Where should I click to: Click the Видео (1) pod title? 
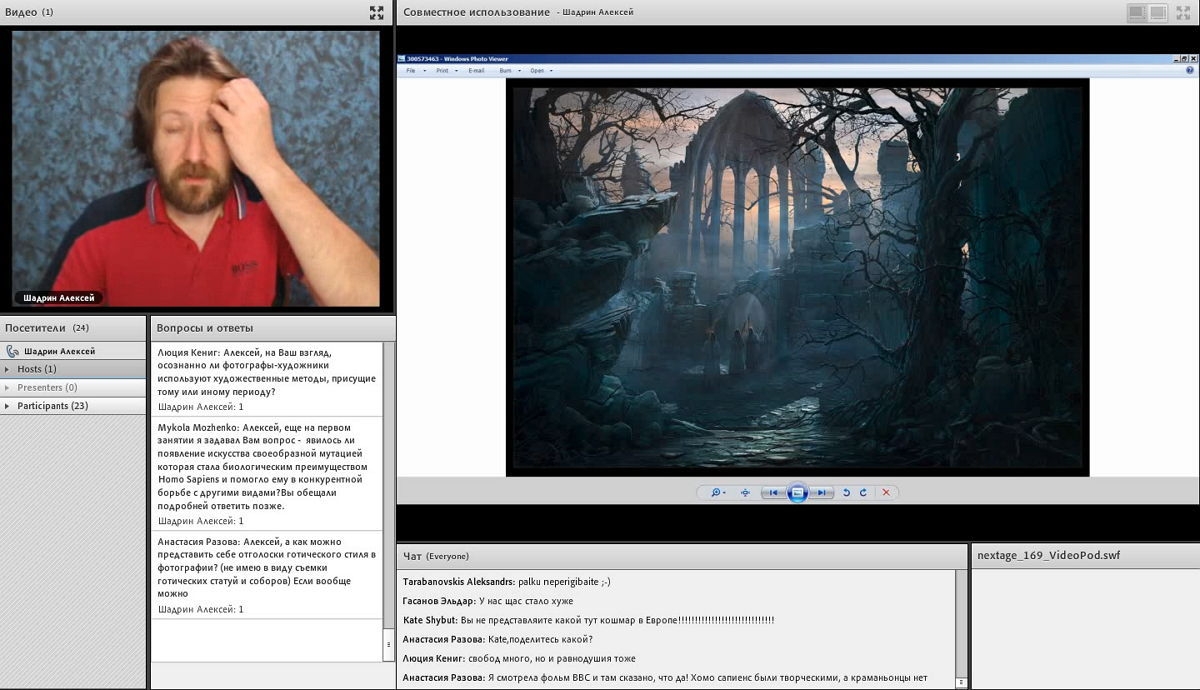point(29,12)
